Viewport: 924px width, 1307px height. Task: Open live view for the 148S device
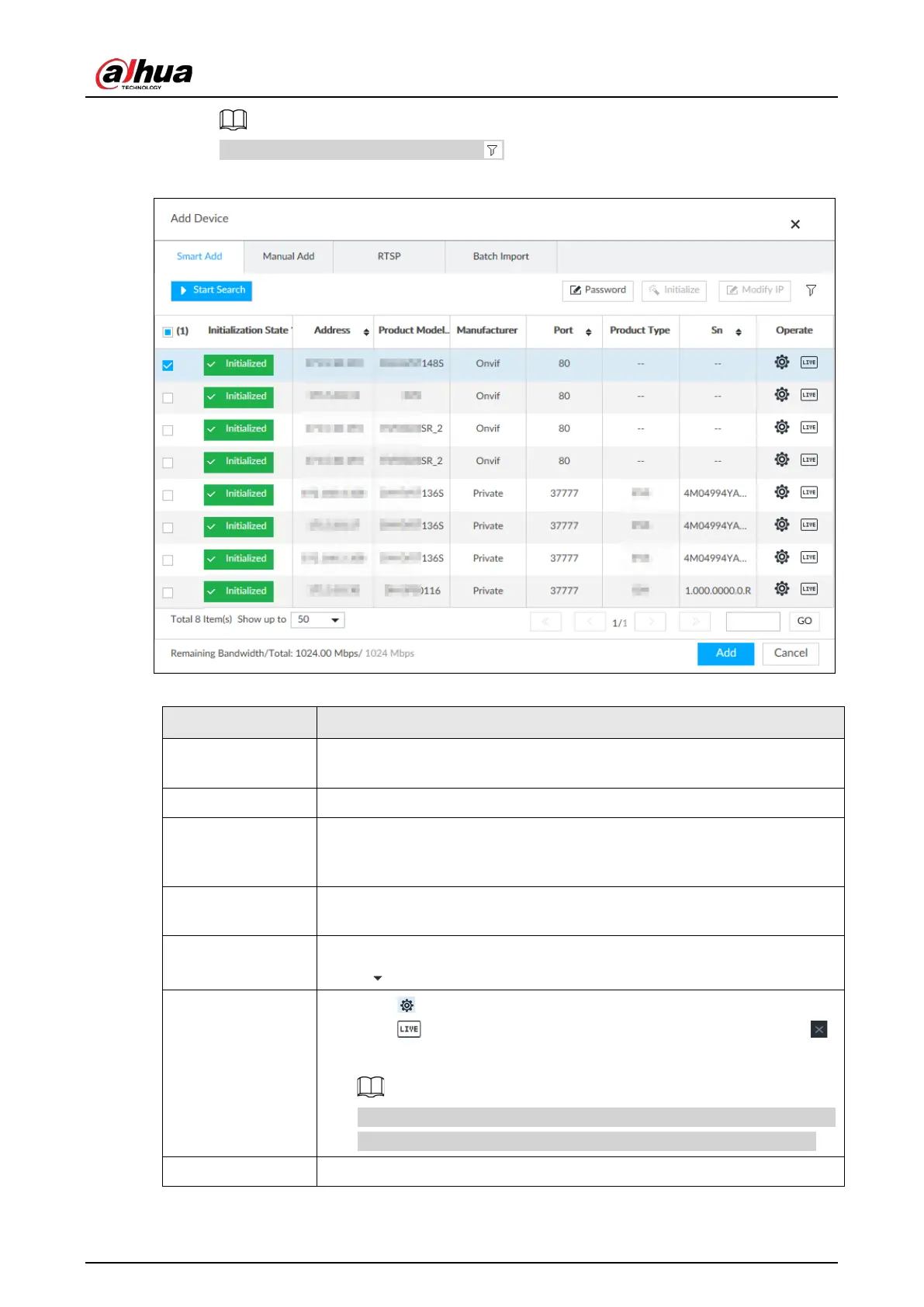click(x=809, y=362)
